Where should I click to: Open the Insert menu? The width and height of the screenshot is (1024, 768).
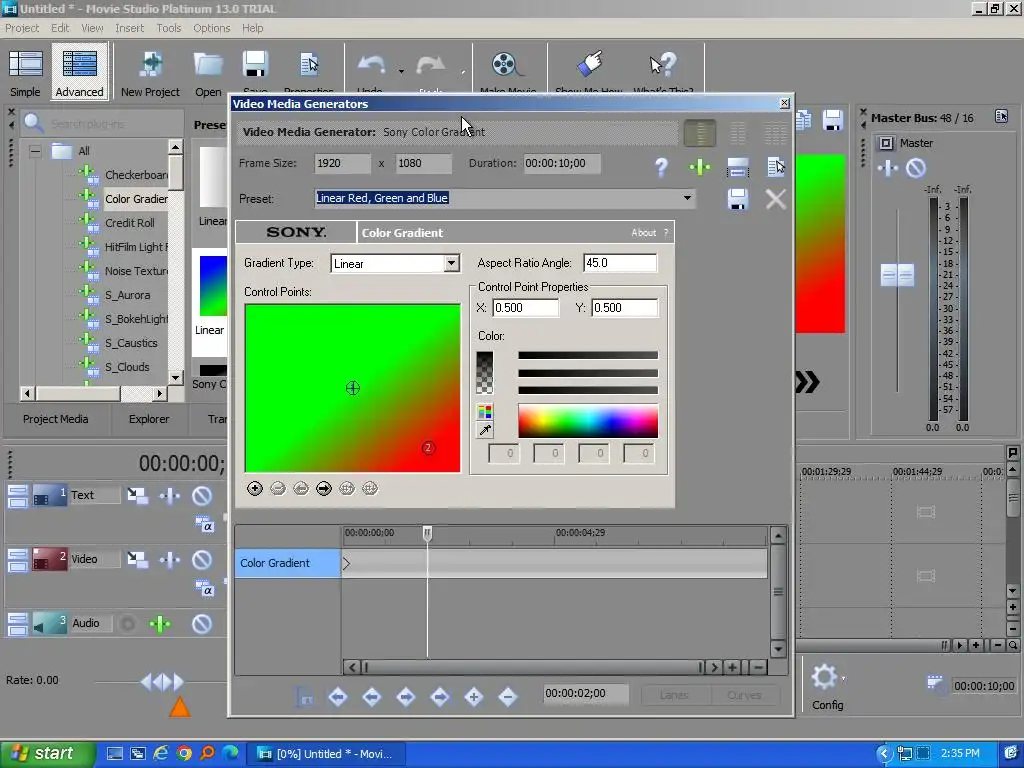point(129,28)
